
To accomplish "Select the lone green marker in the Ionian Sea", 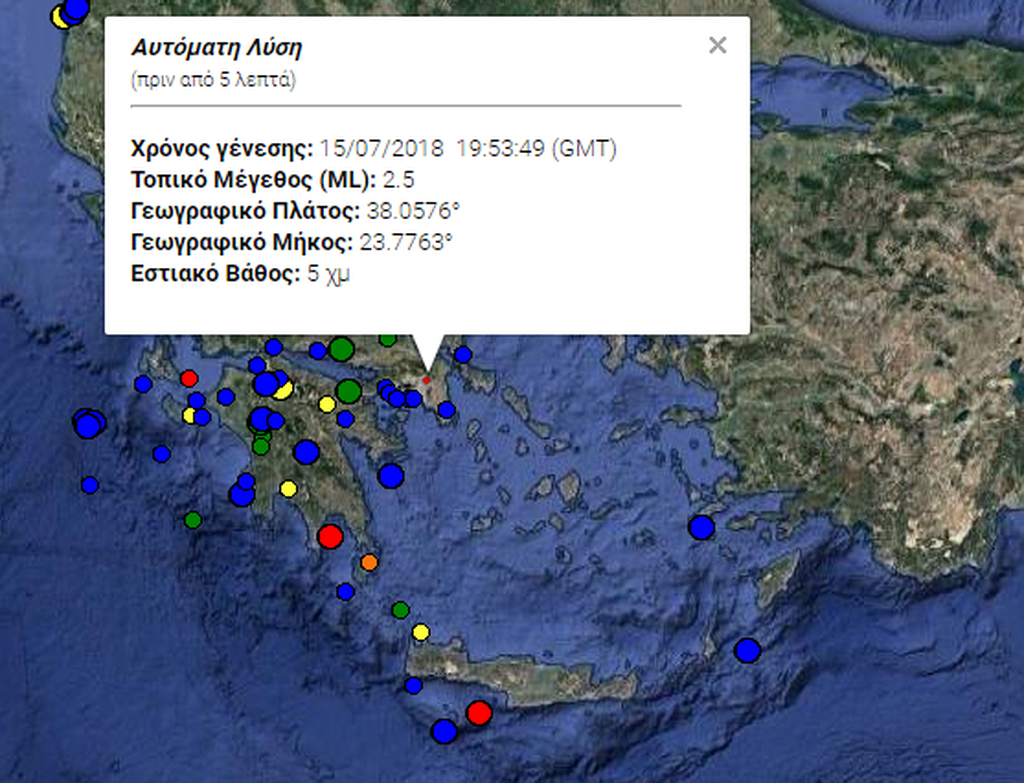I will pyautogui.click(x=193, y=519).
